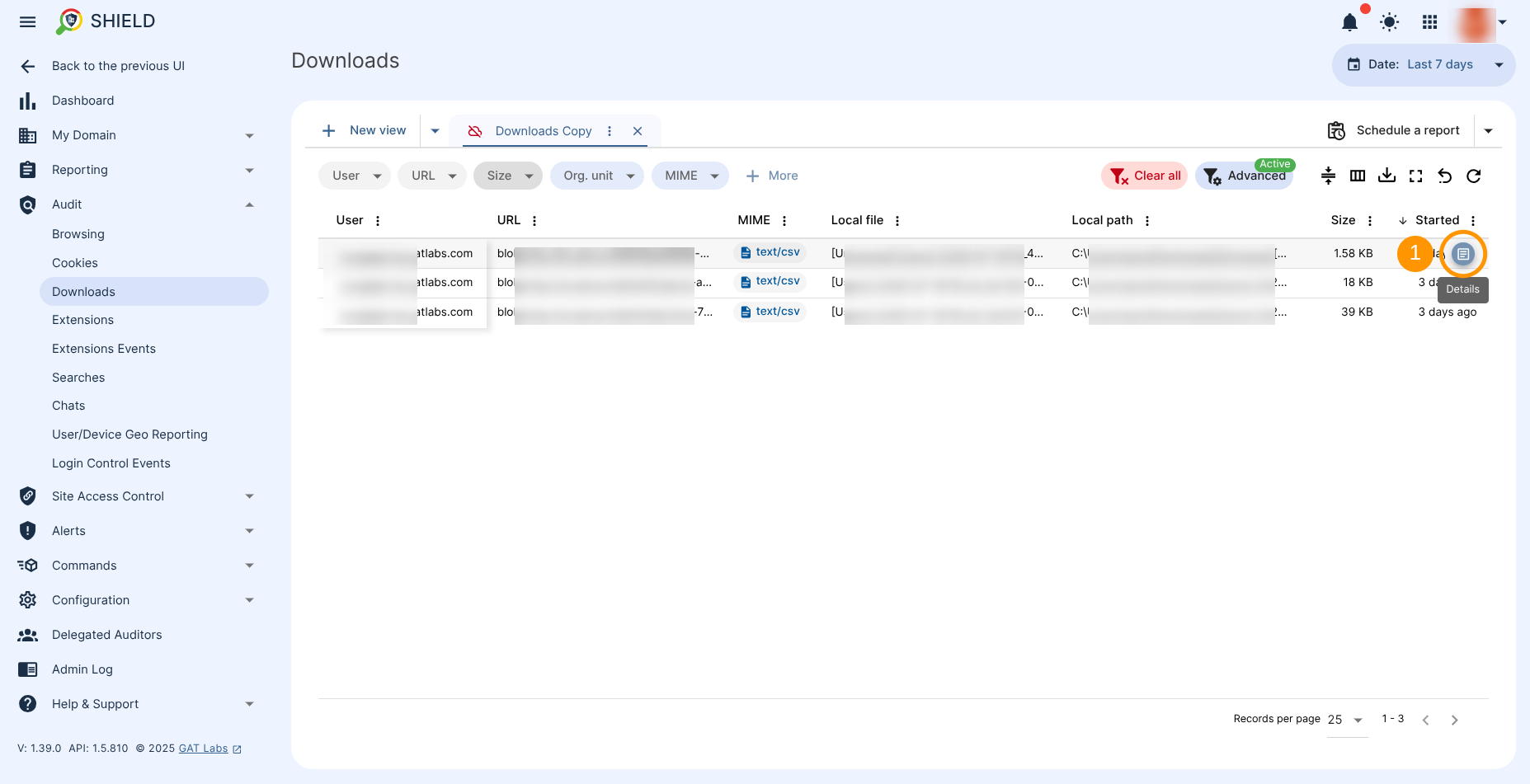This screenshot has height=784, width=1530.
Task: Sort table by Started column header
Action: (x=1437, y=220)
